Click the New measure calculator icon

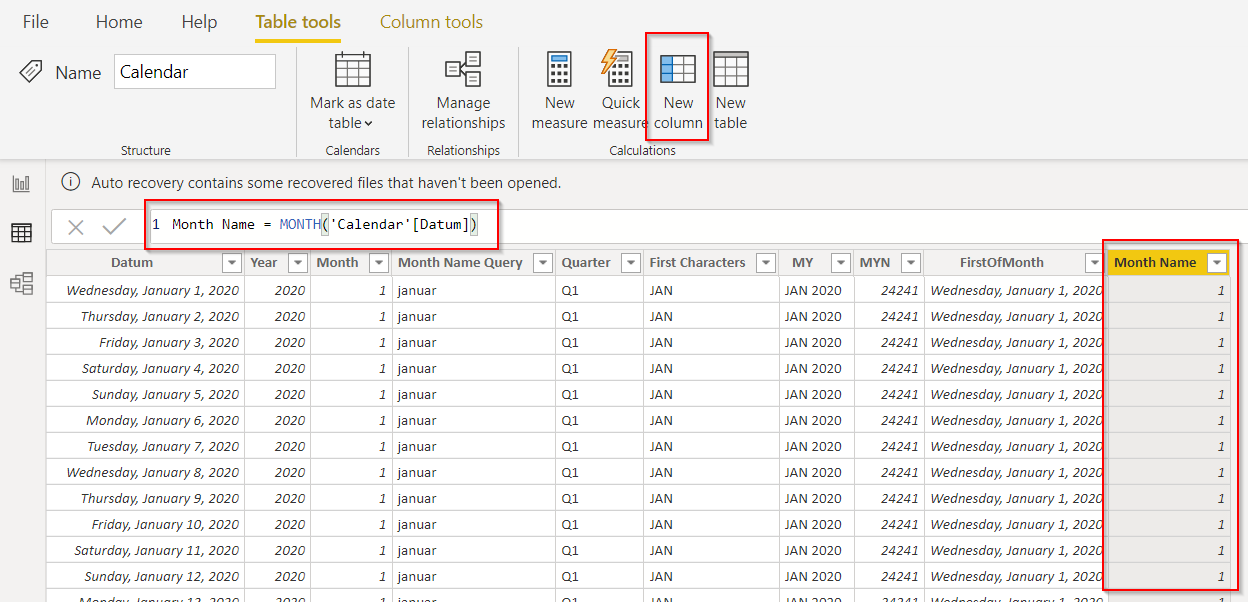tap(559, 69)
